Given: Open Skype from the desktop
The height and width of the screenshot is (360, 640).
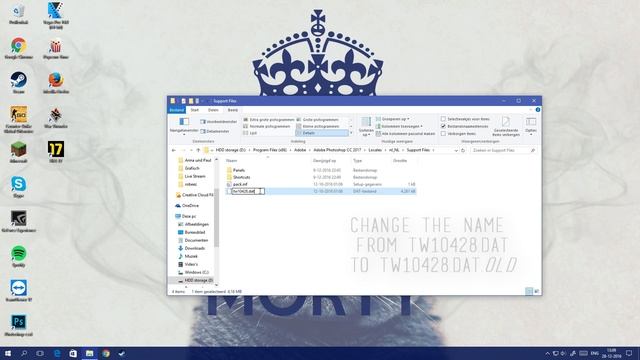Looking at the screenshot, I should (x=18, y=187).
